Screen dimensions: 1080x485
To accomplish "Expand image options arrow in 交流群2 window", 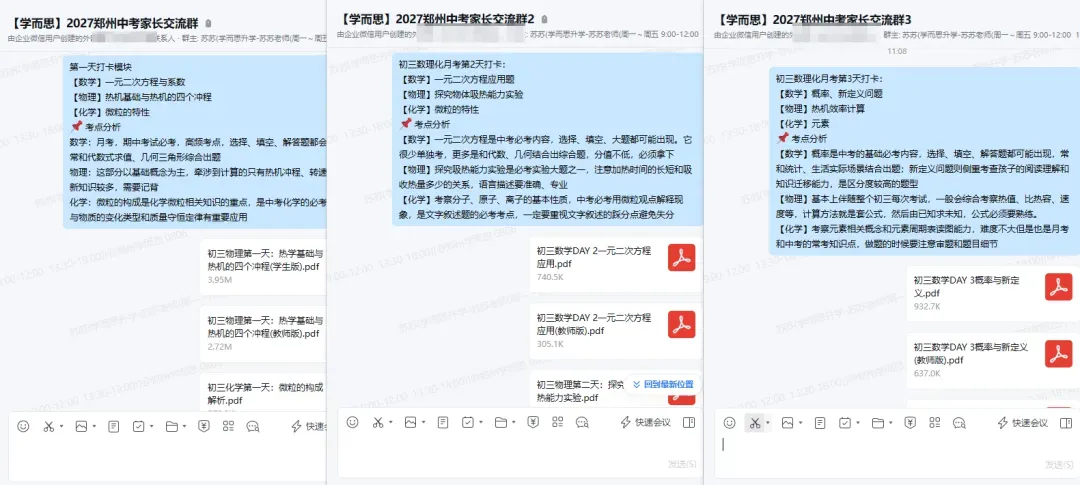I will tap(424, 422).
